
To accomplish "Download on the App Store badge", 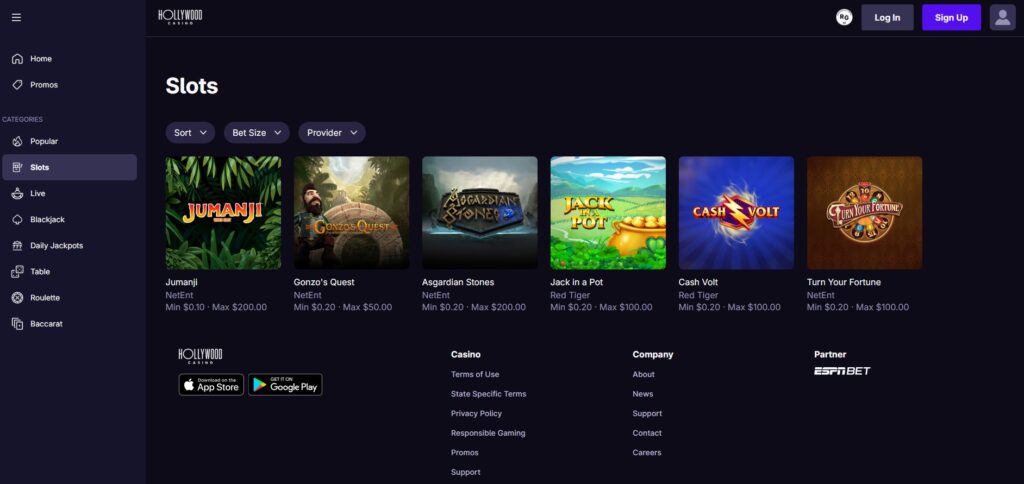I will 211,385.
